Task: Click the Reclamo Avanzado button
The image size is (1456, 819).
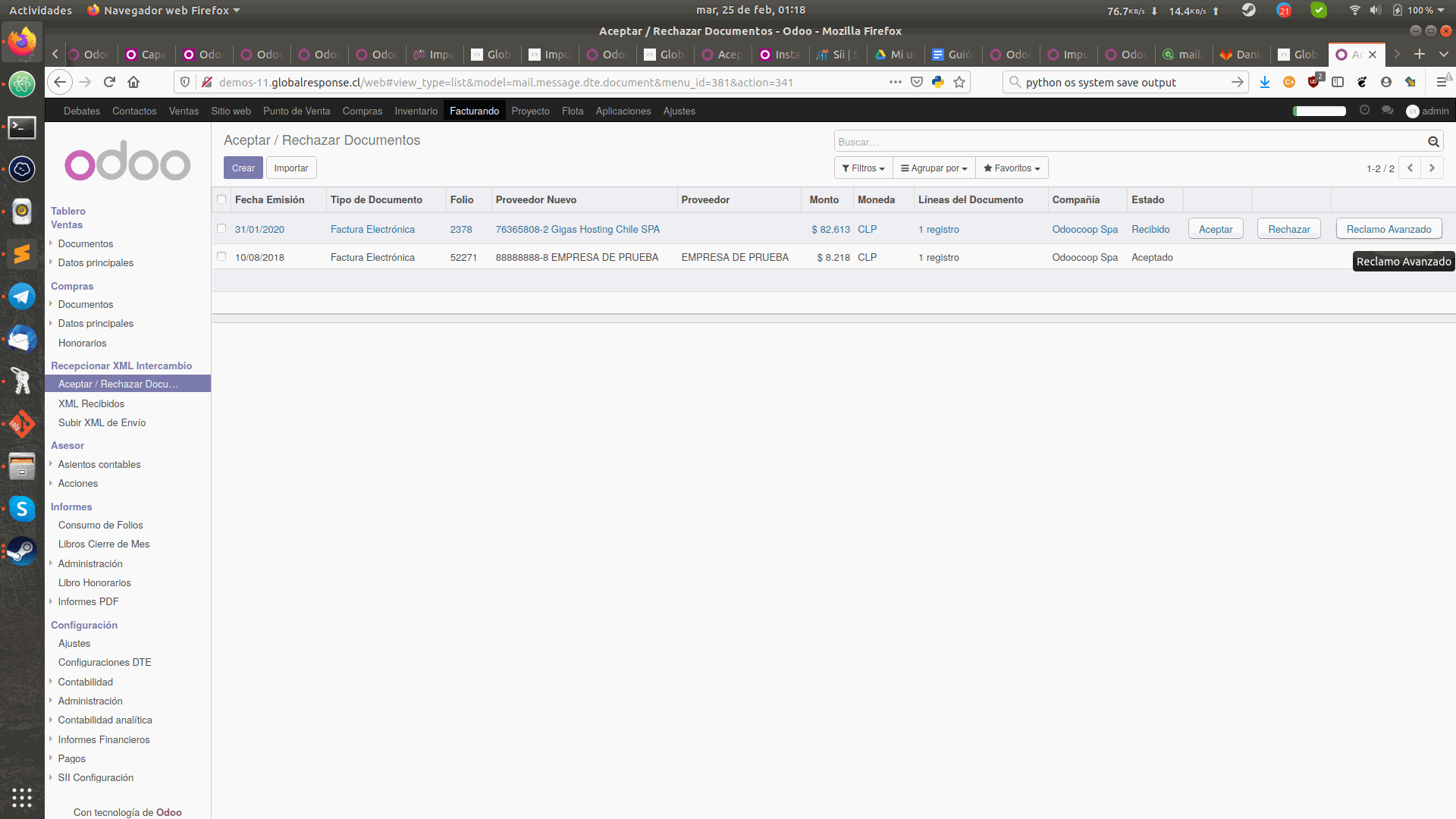Action: point(1389,229)
